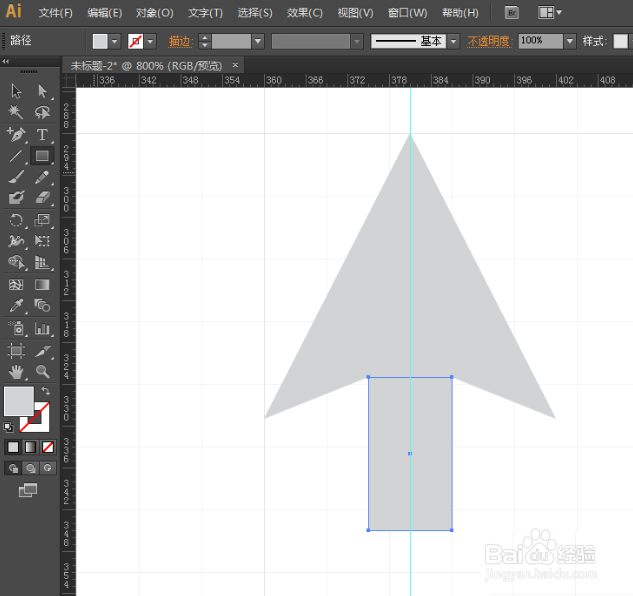The image size is (633, 596).
Task: Open the 文字(T) menu
Action: 205,13
